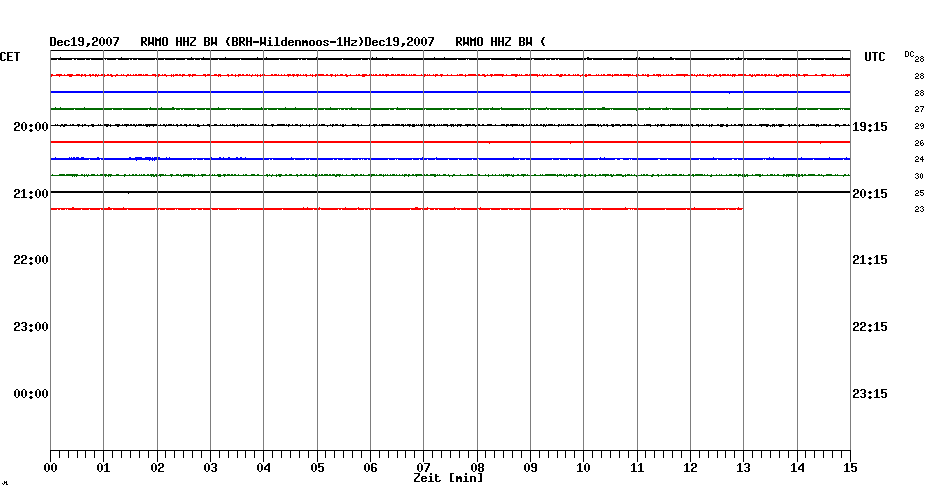This screenshot has width=930, height=494.
Task: Click the CET axis label
Action: tap(10, 57)
